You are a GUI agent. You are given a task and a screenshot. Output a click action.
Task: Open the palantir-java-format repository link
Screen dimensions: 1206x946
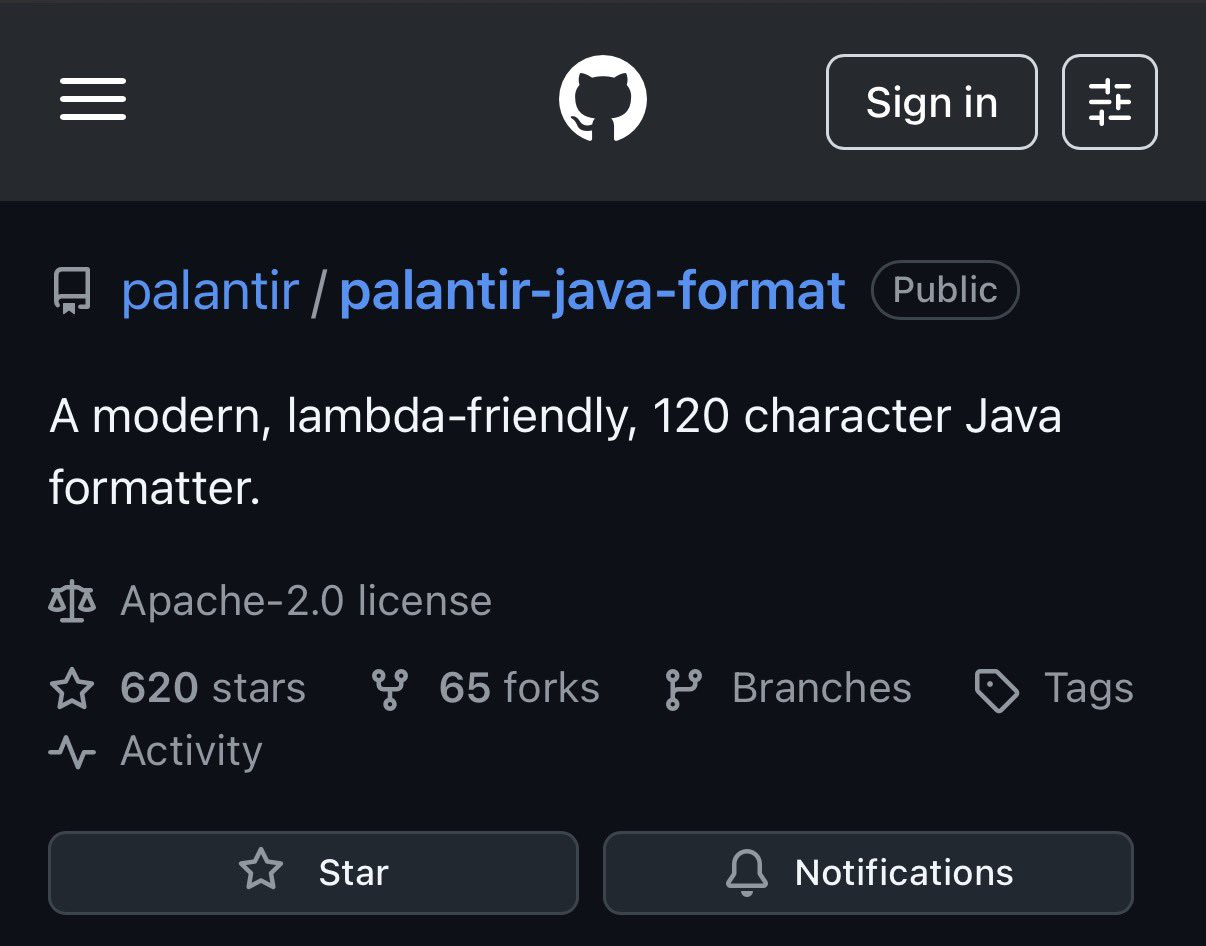click(x=592, y=291)
